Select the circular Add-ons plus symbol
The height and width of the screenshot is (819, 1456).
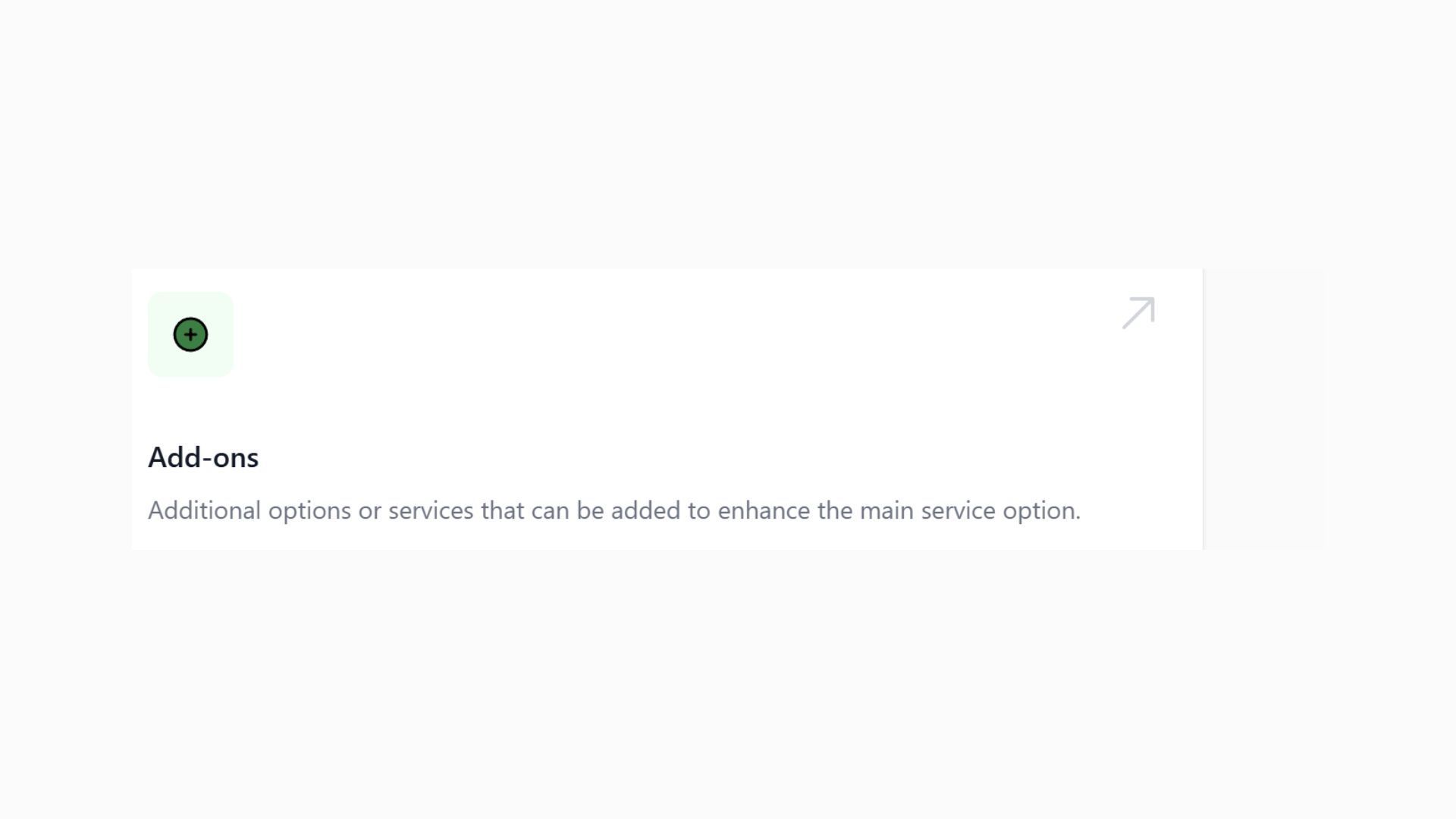coord(190,335)
